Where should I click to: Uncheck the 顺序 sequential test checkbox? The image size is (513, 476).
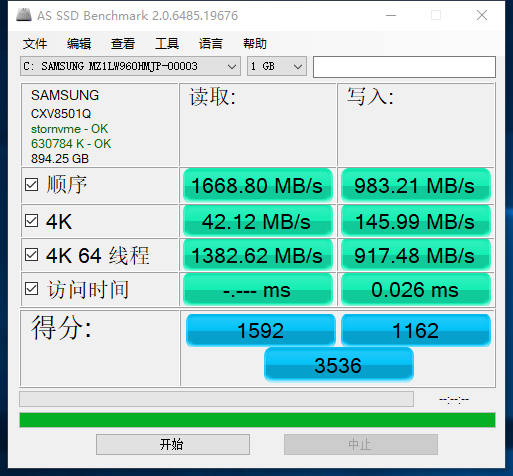point(31,184)
